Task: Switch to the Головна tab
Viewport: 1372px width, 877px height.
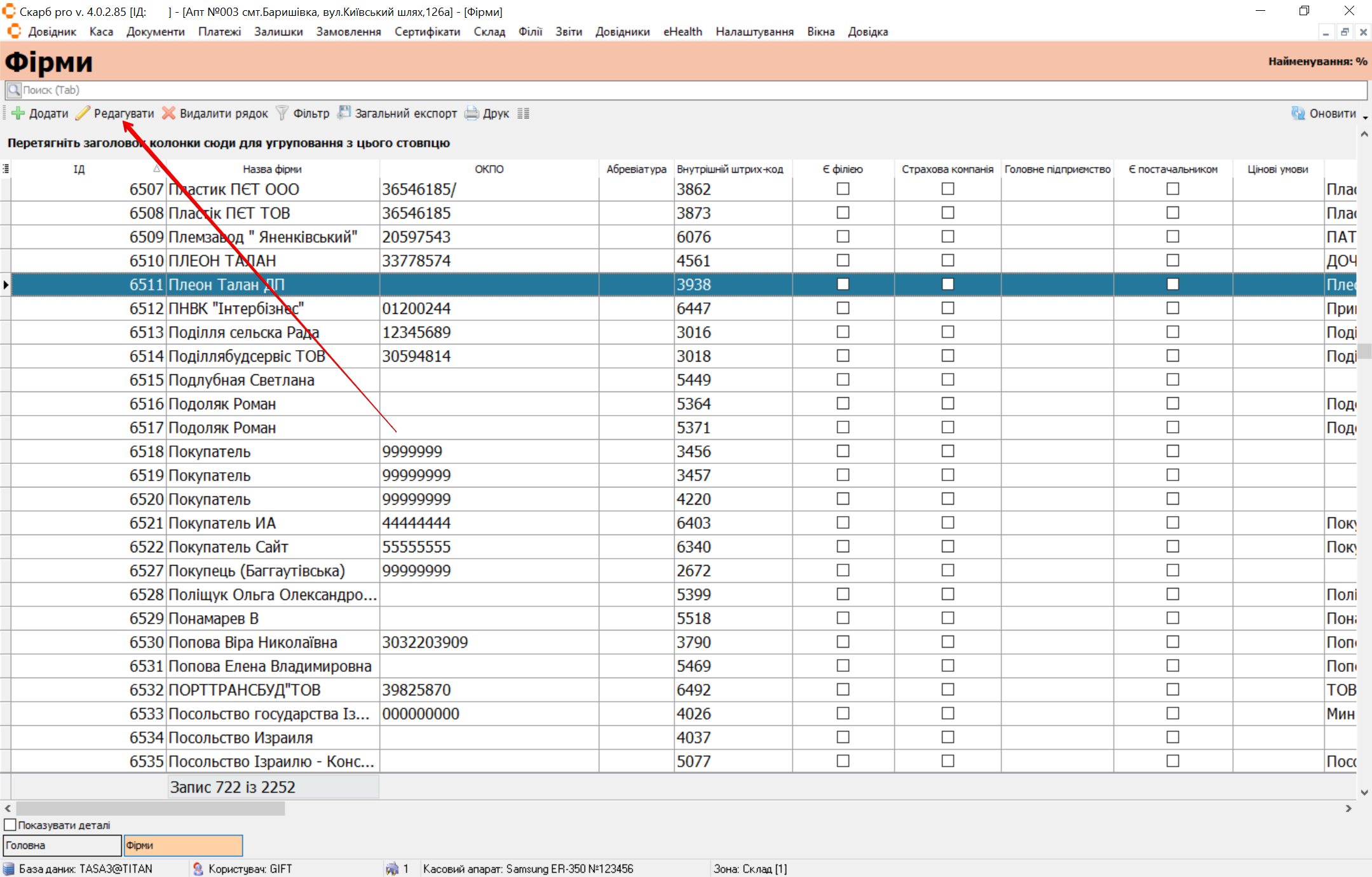Action: (x=62, y=845)
